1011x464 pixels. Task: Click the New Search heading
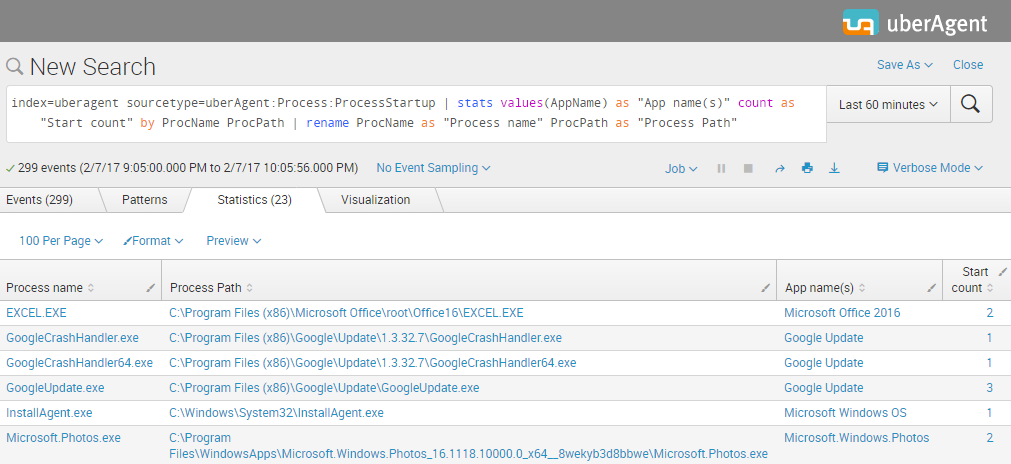coord(92,66)
